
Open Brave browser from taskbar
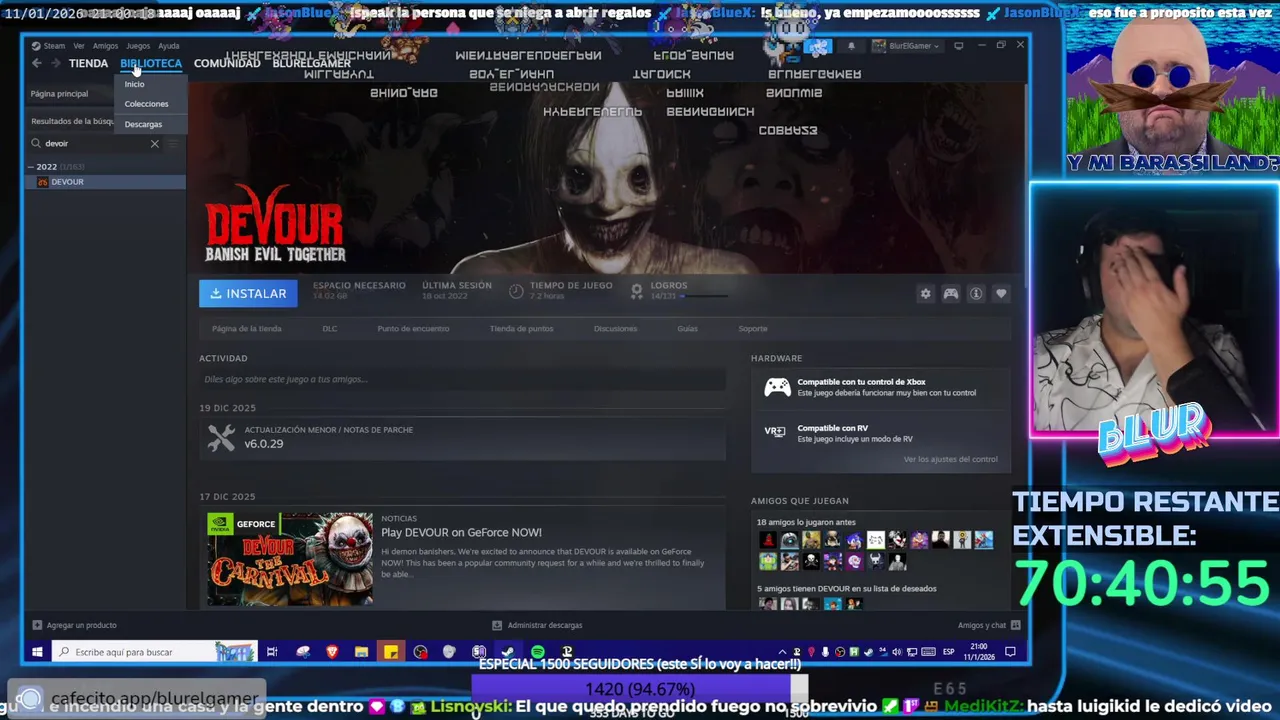click(x=332, y=652)
